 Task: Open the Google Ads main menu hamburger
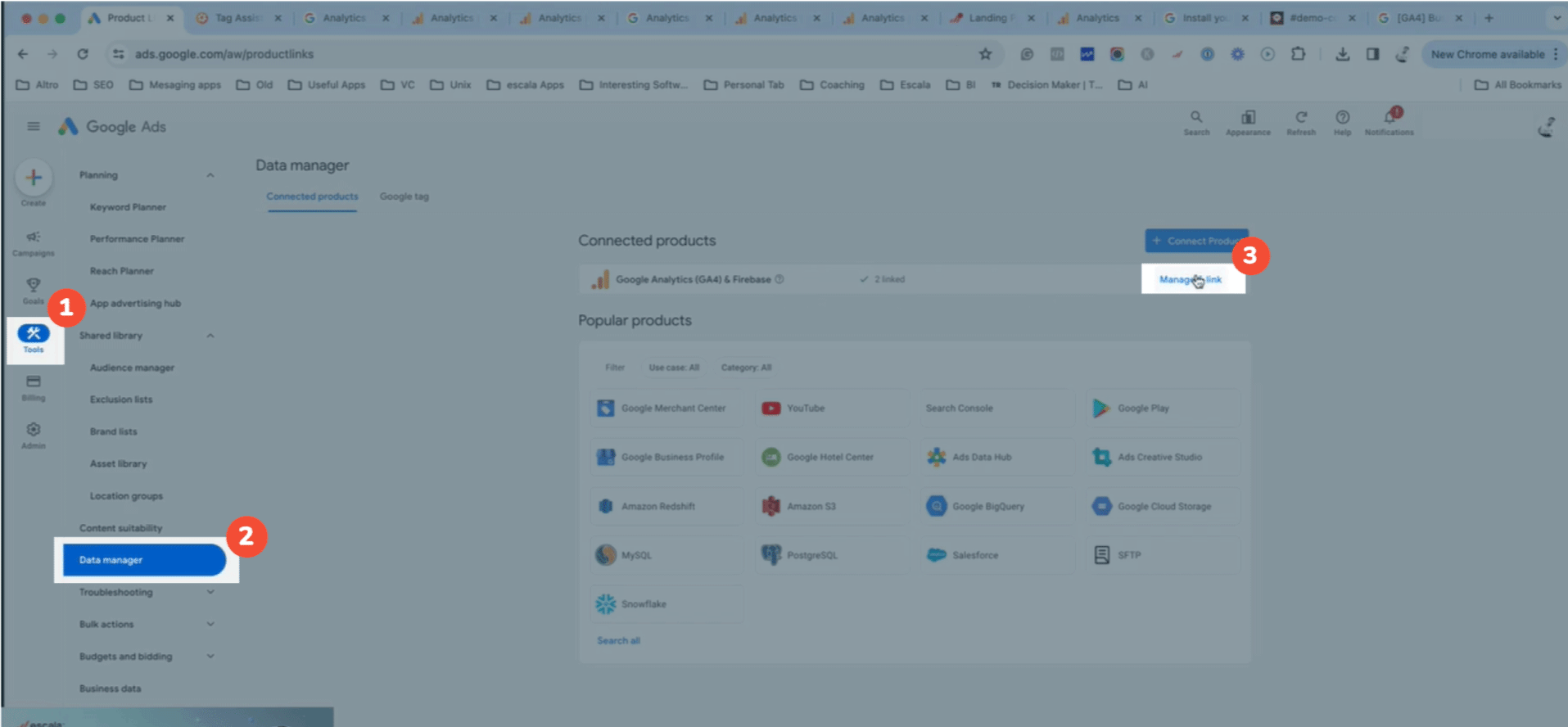tap(34, 126)
